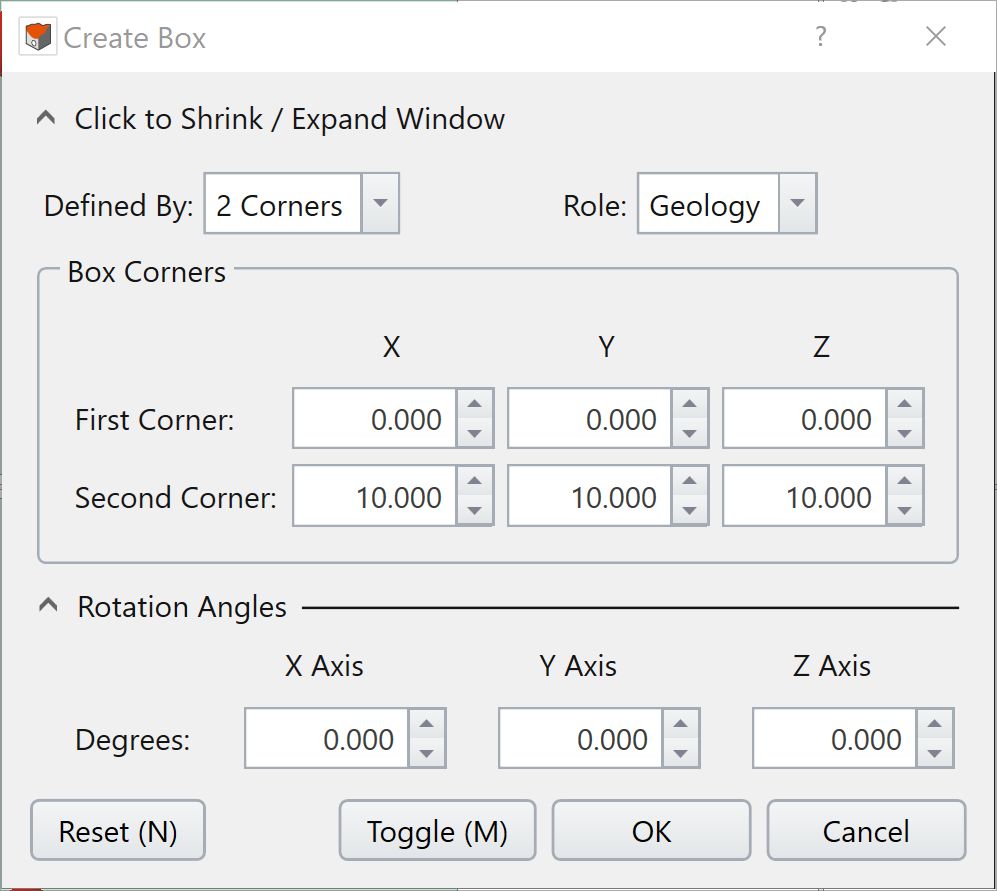The height and width of the screenshot is (891, 997).
Task: Increase First Corner Y with up arrow
Action: coord(689,404)
